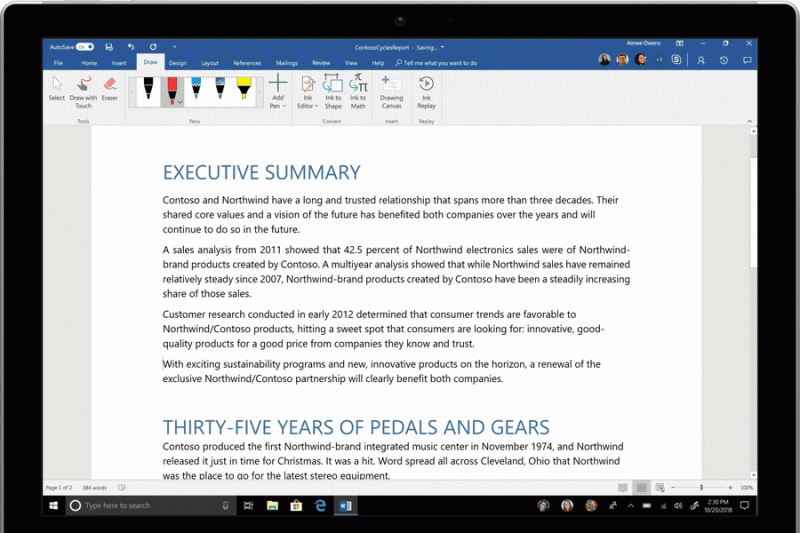Open the References tab

click(x=247, y=62)
